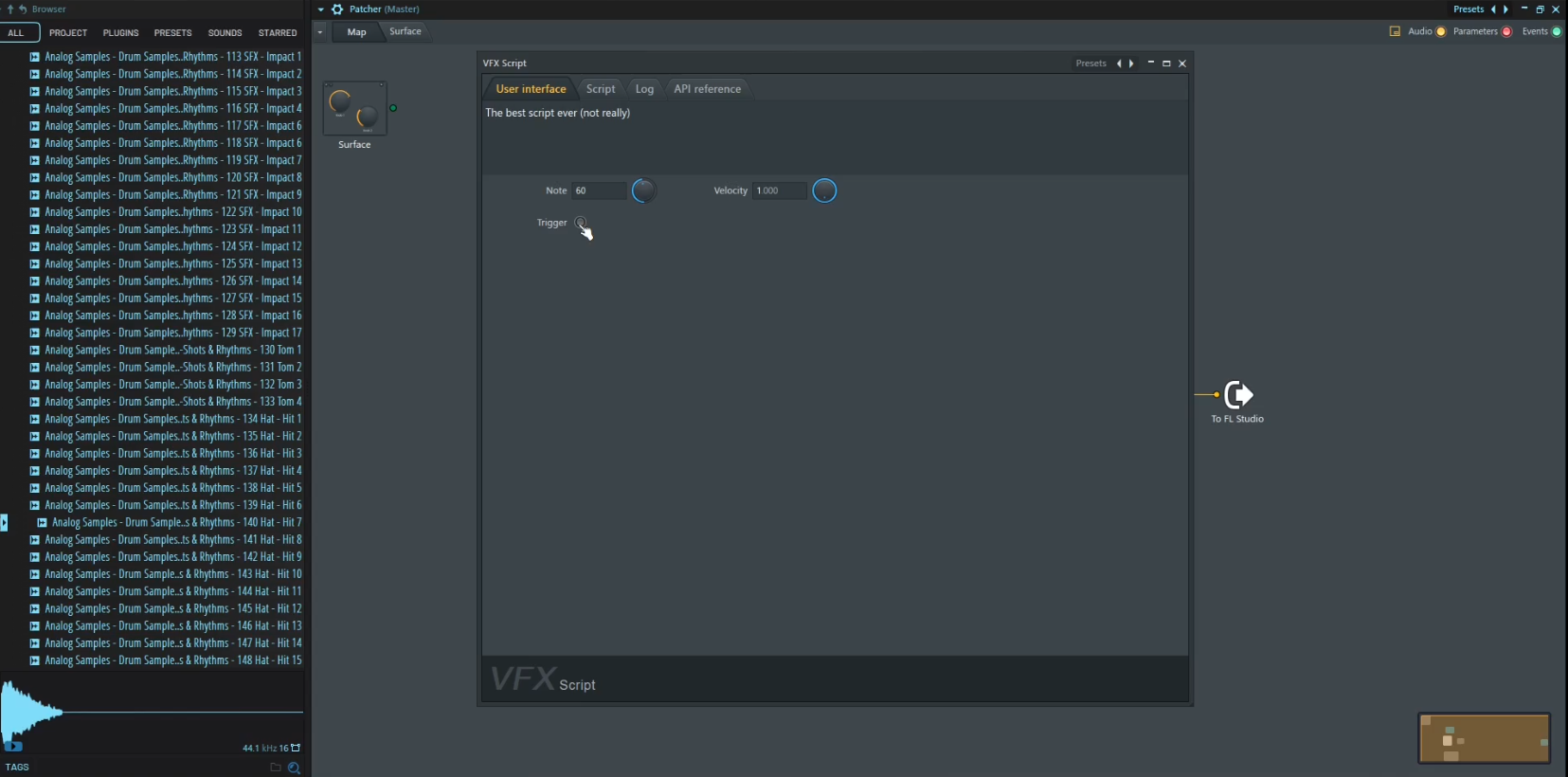The width and height of the screenshot is (1568, 777).
Task: Click the sample icon for 113 SFX - Impact 1
Action: [35, 57]
